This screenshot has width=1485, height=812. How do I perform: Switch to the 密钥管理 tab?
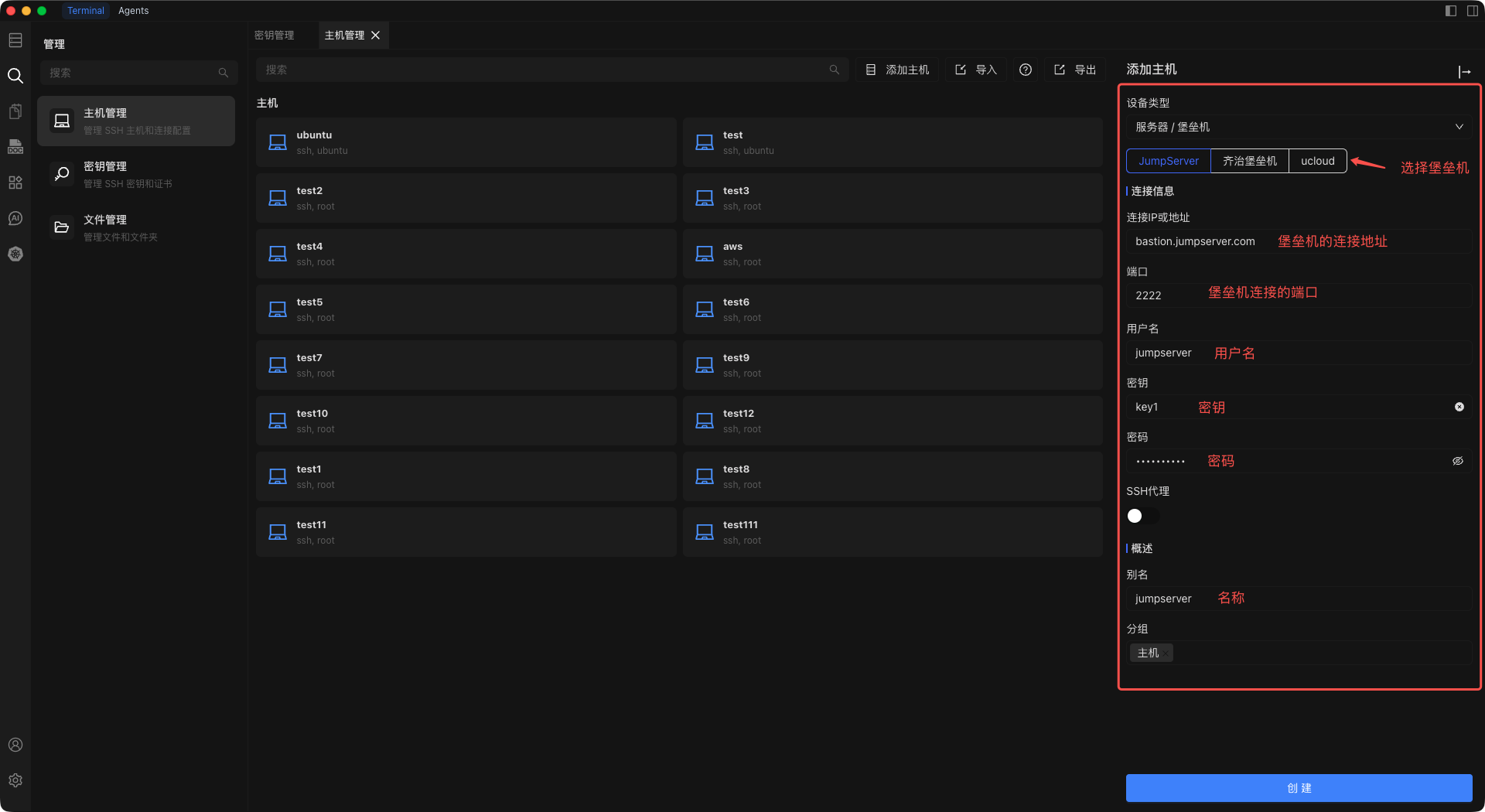(275, 36)
